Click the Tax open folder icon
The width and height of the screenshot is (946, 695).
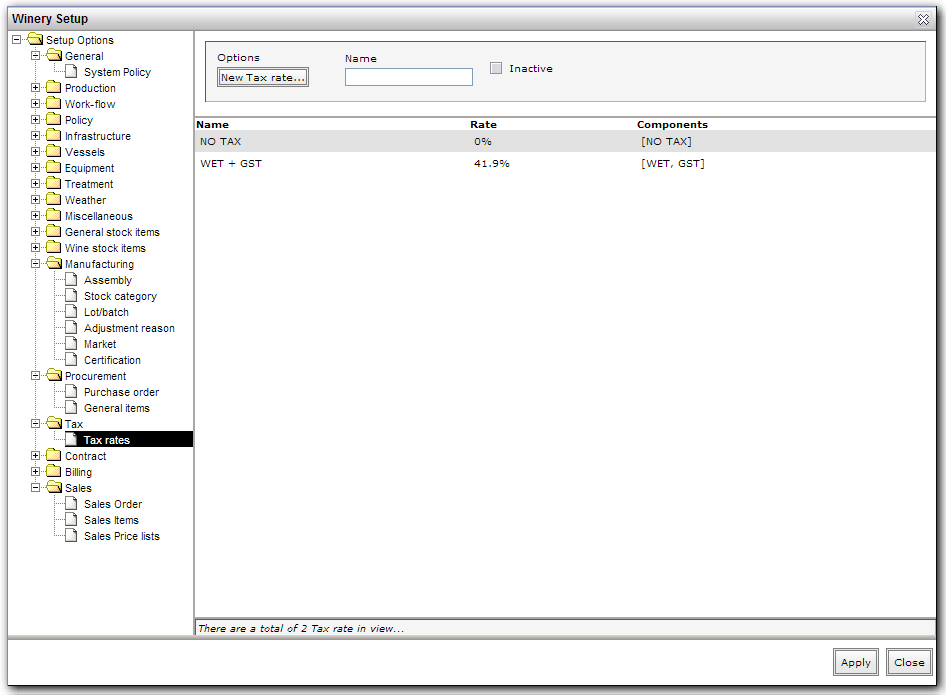click(54, 424)
